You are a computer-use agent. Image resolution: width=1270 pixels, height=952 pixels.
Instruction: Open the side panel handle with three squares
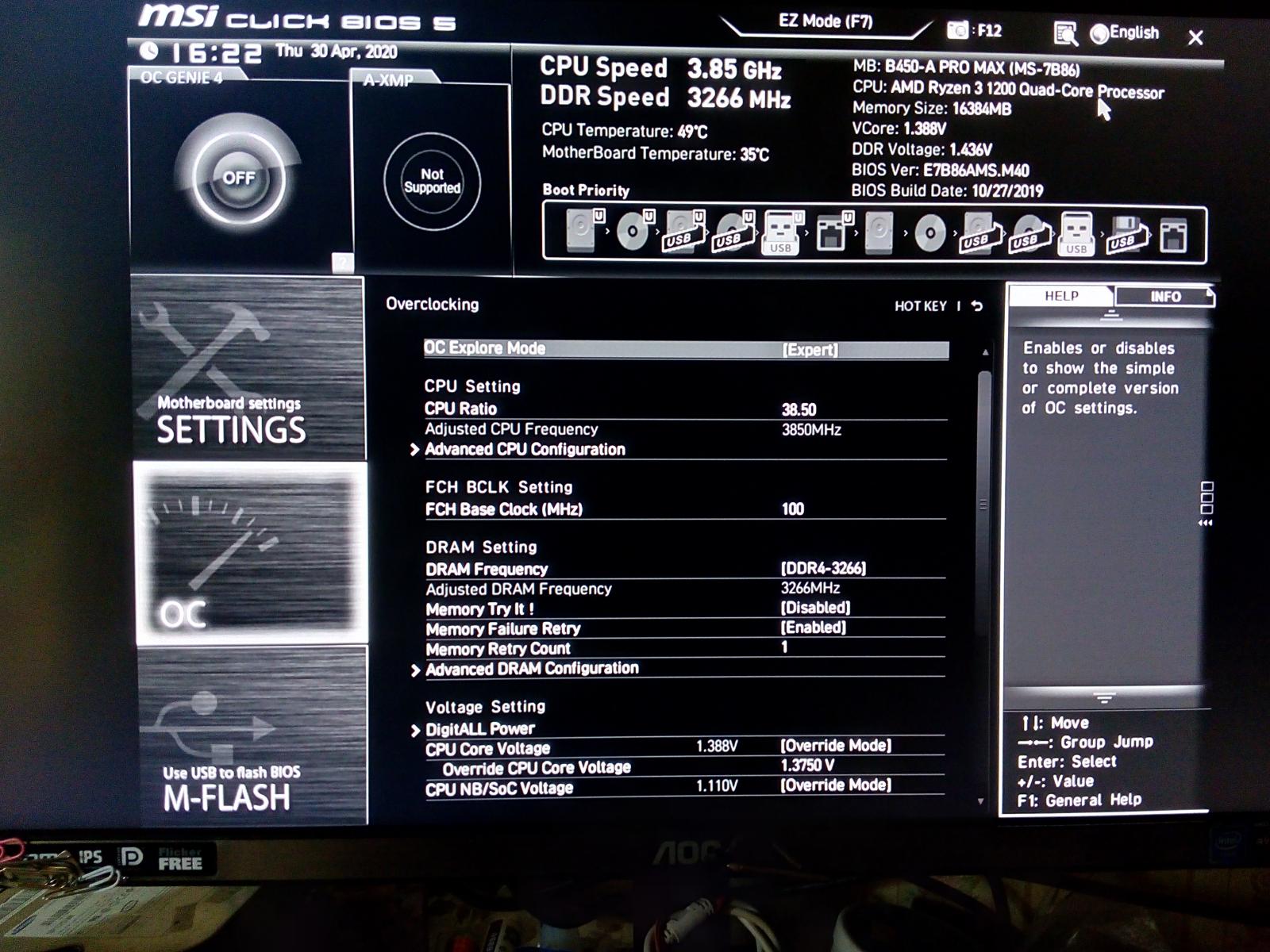point(1206,504)
